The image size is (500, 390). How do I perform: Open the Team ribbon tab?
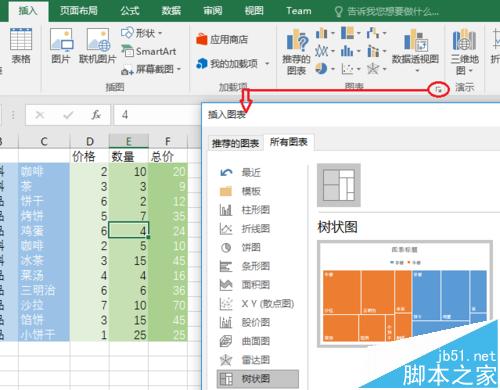point(299,11)
